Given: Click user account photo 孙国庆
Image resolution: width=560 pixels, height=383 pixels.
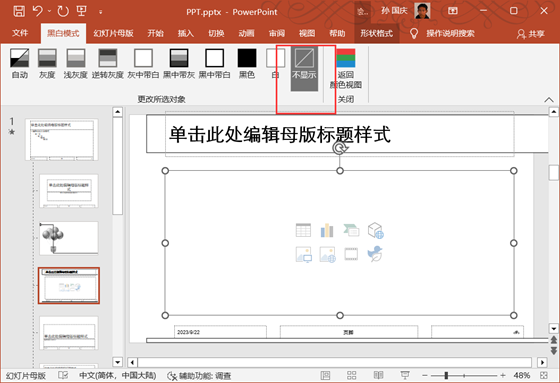Looking at the screenshot, I should click(x=422, y=11).
